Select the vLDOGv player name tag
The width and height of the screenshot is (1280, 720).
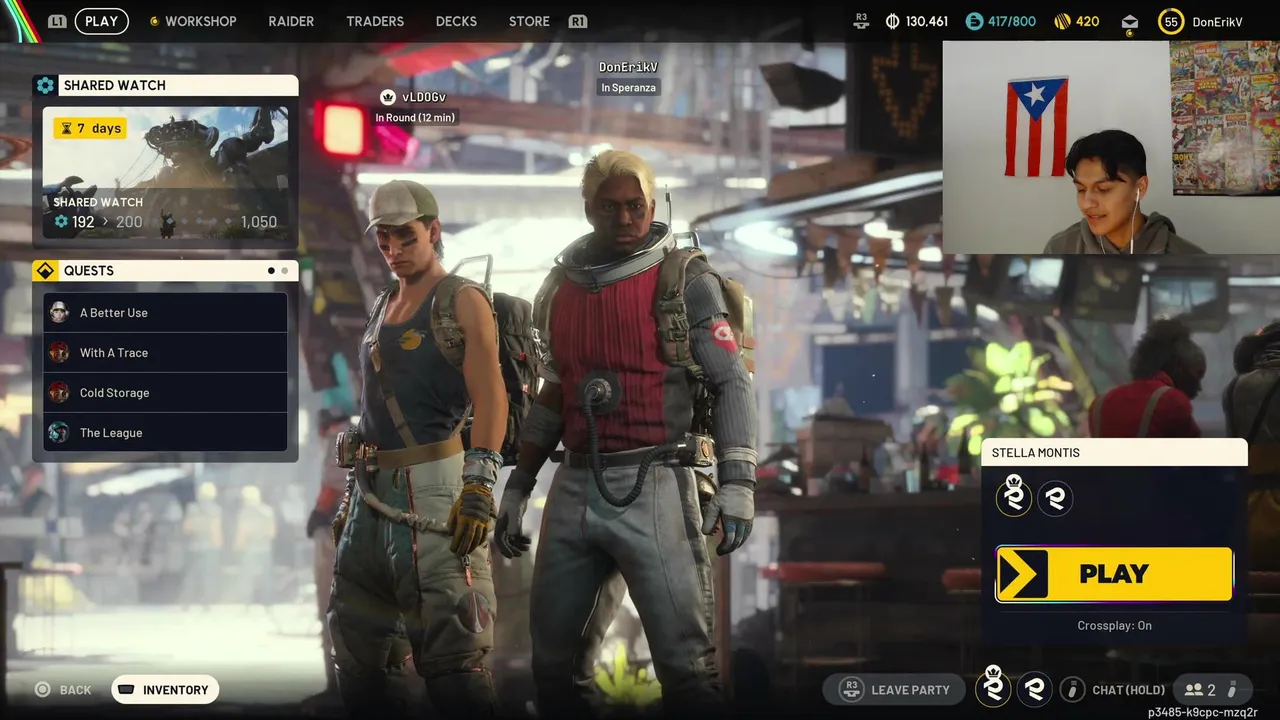(423, 97)
